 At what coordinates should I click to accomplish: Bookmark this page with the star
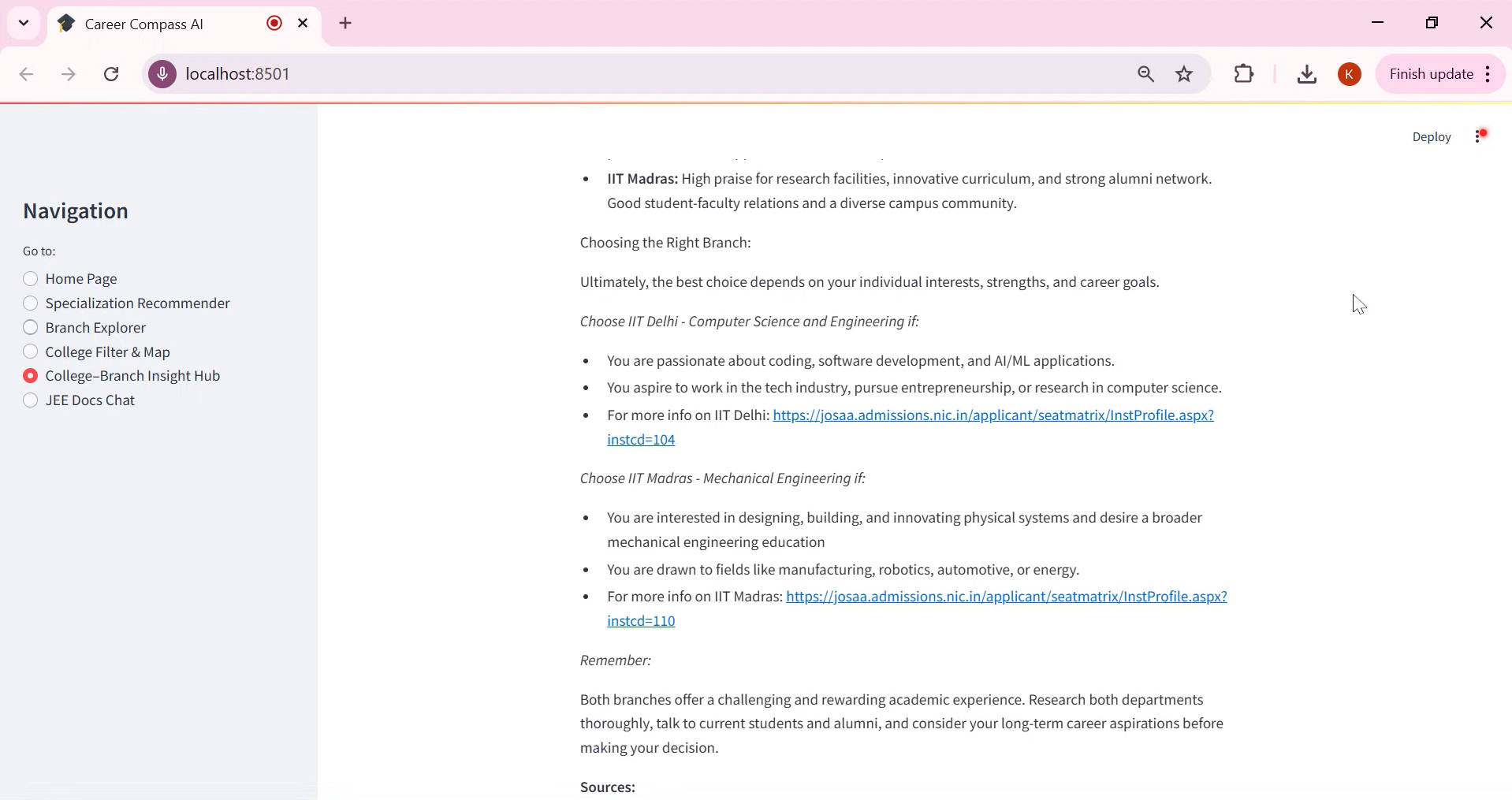click(x=1185, y=74)
